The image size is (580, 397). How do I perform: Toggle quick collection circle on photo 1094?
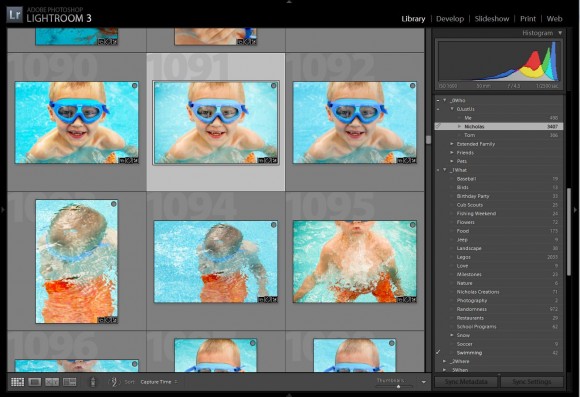(x=273, y=225)
